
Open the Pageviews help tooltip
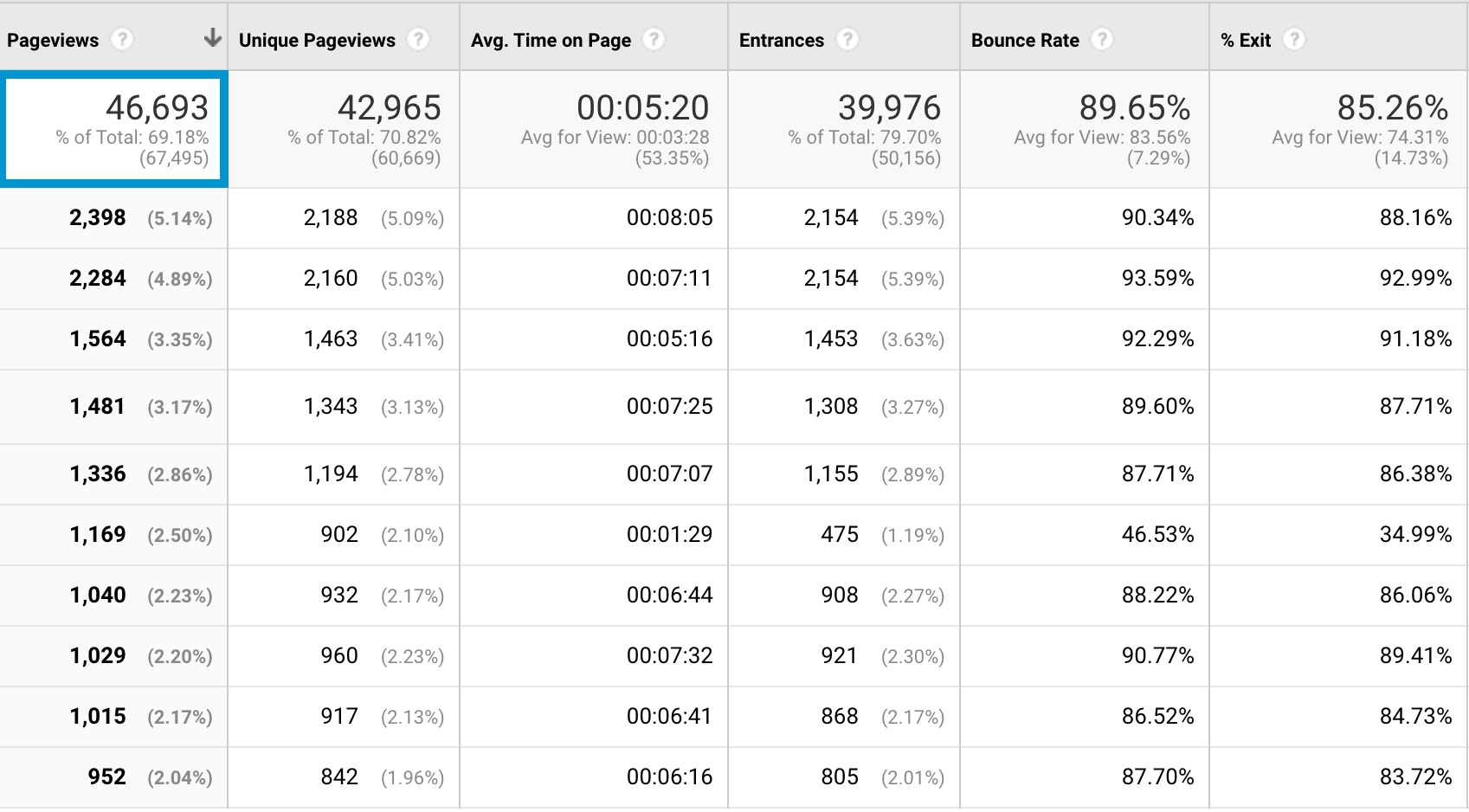(x=124, y=39)
